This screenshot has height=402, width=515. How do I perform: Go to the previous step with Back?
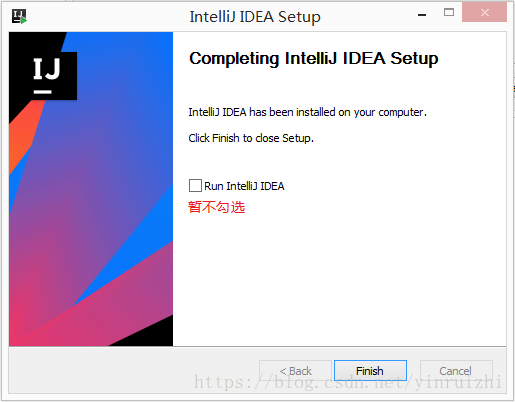coord(296,370)
